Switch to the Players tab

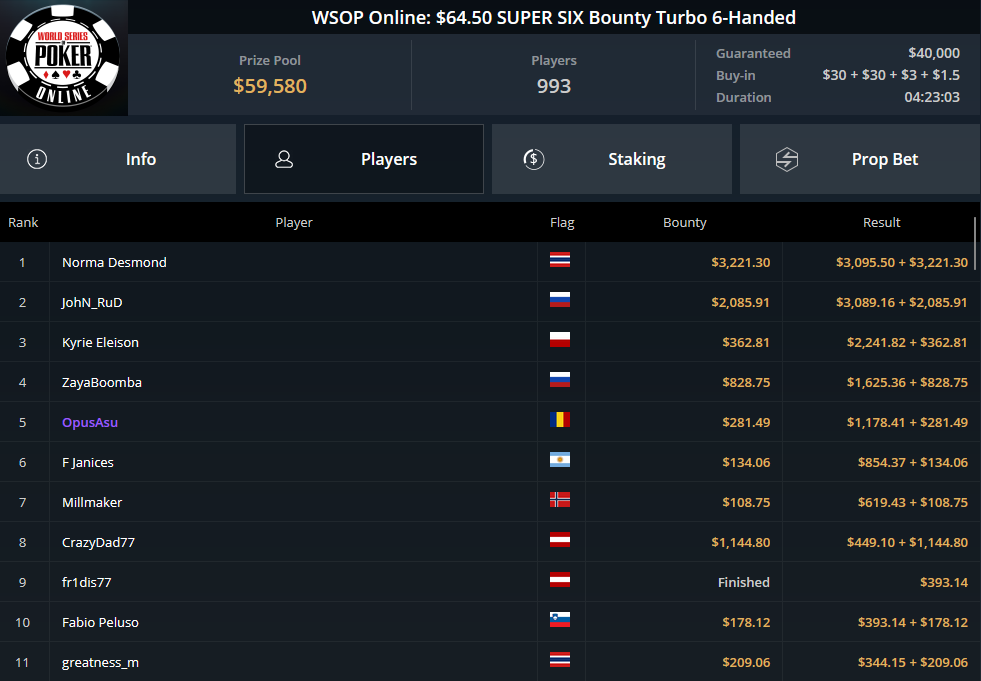pyautogui.click(x=363, y=159)
